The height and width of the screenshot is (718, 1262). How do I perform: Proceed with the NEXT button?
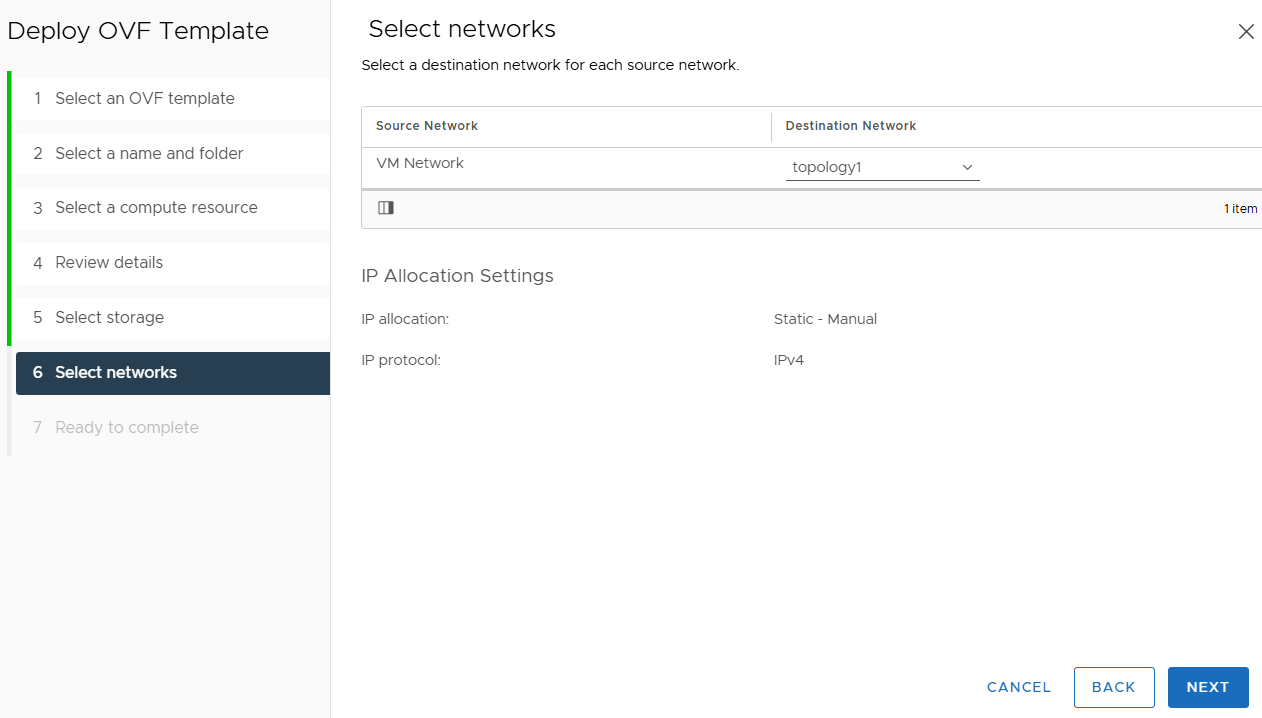pyautogui.click(x=1208, y=687)
